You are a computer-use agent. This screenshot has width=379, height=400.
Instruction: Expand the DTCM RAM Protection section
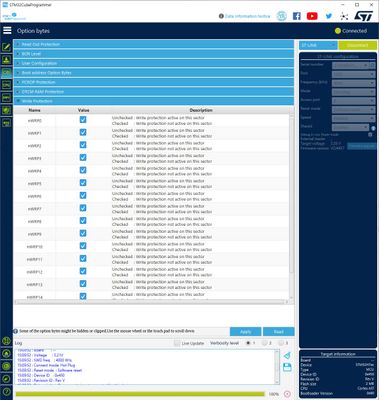154,92
